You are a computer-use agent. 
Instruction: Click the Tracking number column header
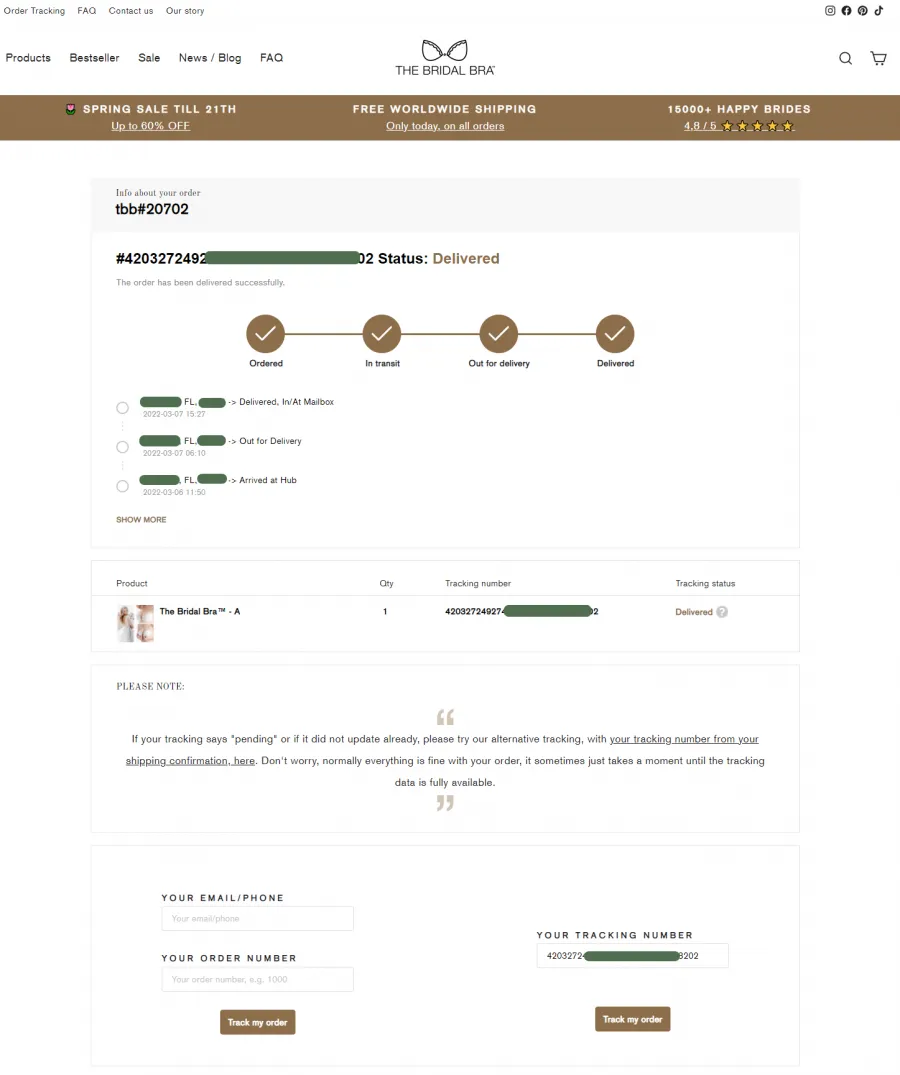[x=478, y=583]
